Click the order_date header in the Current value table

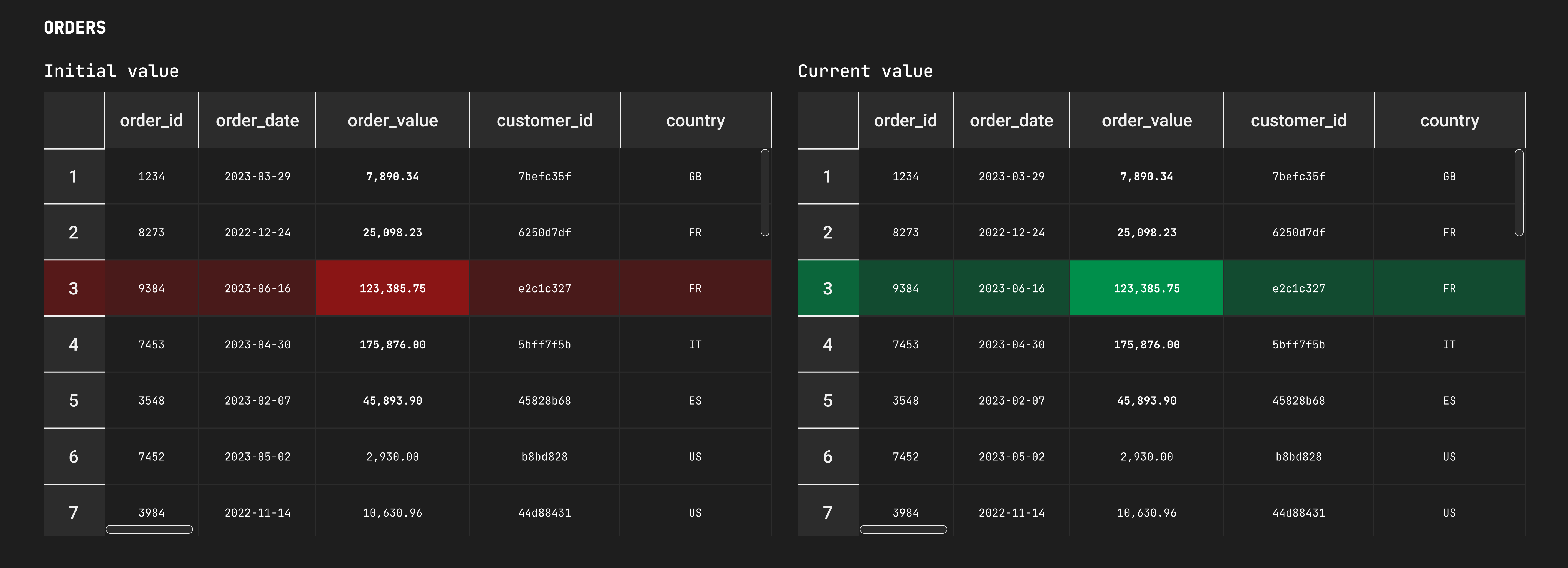click(x=1011, y=120)
